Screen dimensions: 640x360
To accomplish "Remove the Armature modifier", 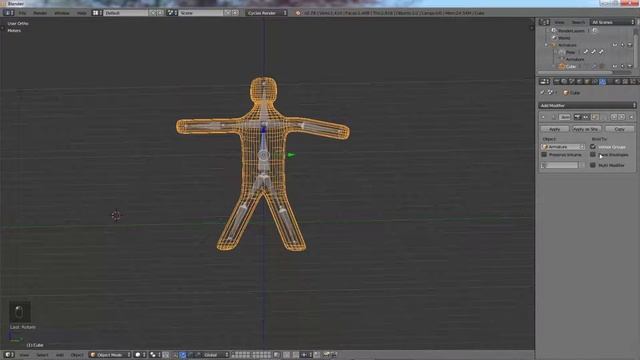I will point(631,117).
